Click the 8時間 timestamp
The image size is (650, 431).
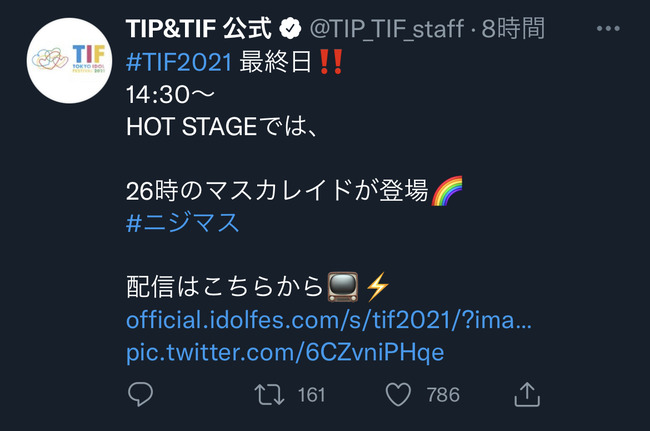(x=513, y=29)
